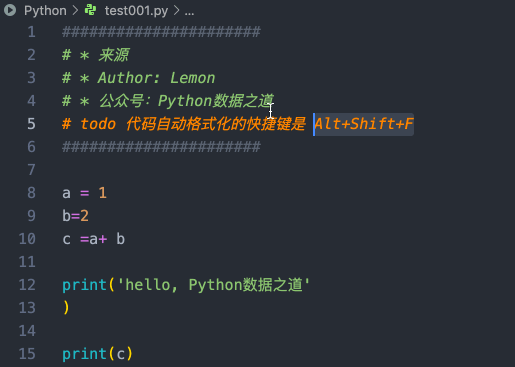
Task: Expand the ellipsis breadcrumb symbol list
Action: (x=189, y=12)
